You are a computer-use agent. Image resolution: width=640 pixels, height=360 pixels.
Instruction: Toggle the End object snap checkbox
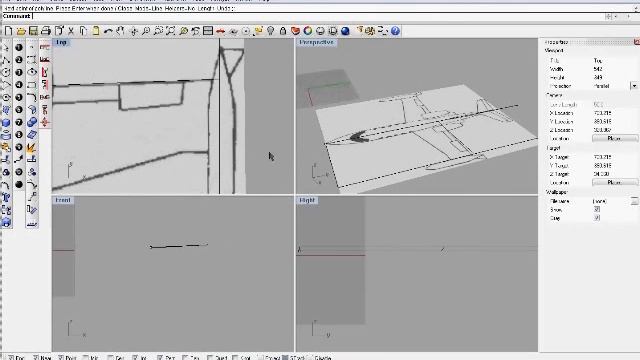click(11, 358)
